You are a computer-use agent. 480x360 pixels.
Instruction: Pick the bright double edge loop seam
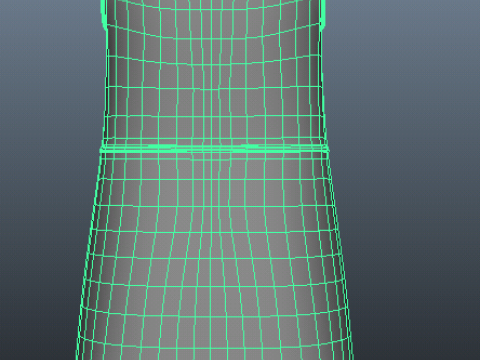[x=214, y=149]
